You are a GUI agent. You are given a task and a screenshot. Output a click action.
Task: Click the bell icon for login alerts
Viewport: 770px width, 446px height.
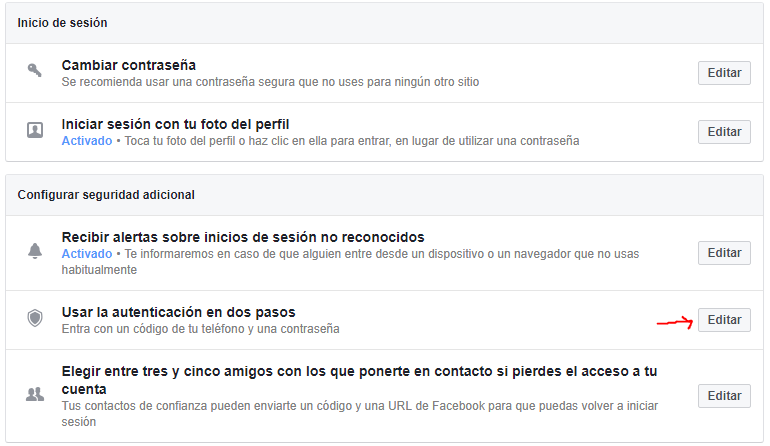click(35, 251)
